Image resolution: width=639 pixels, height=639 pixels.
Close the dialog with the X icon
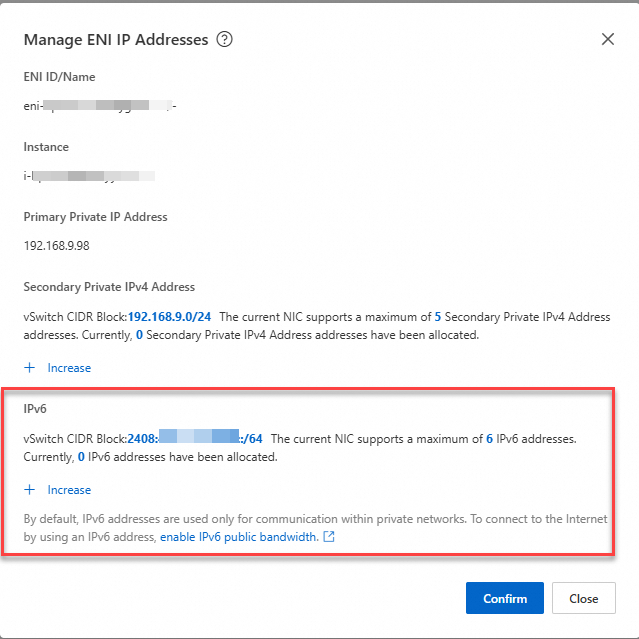point(608,39)
